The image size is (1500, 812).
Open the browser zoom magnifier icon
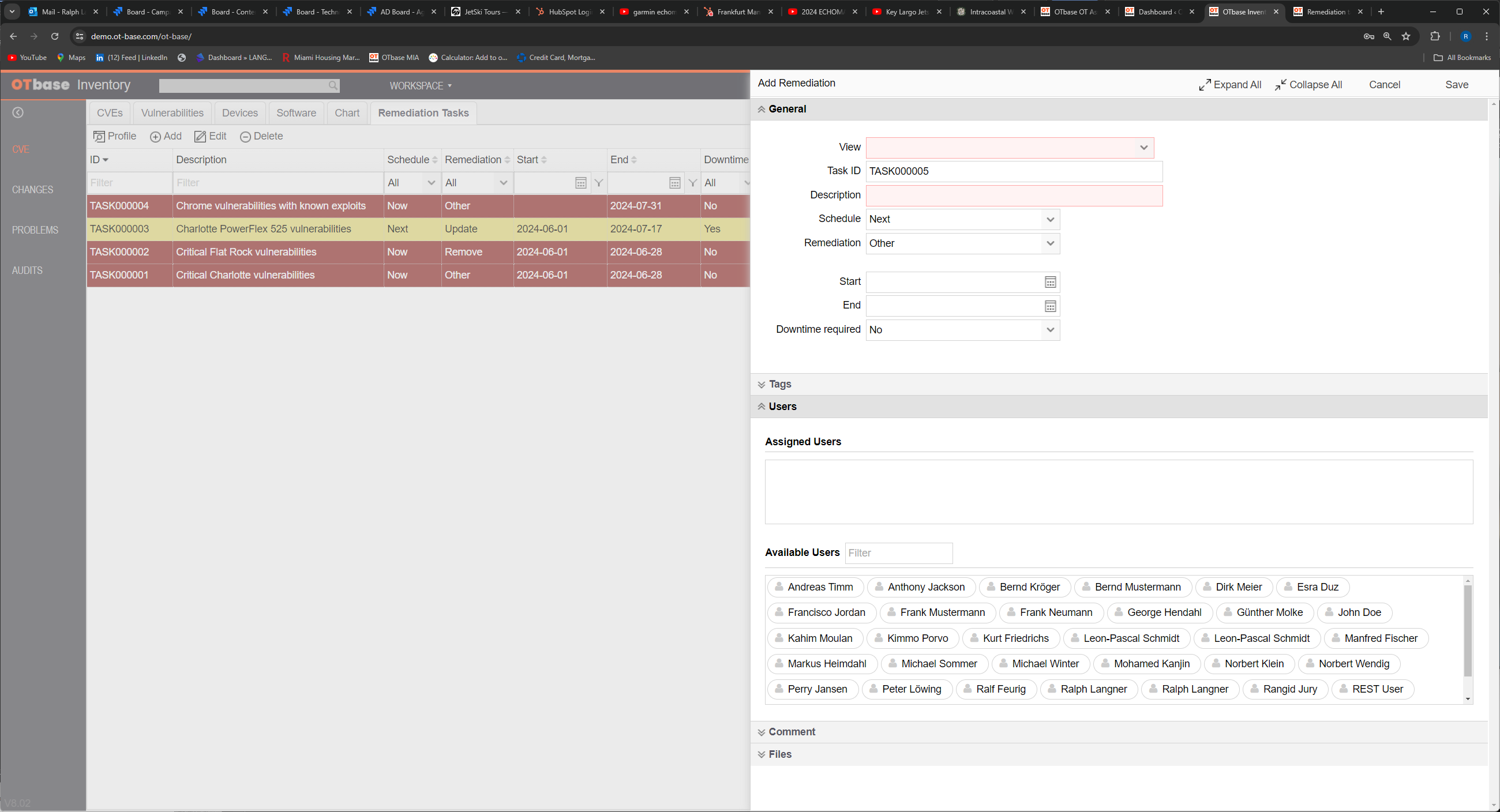pos(1387,36)
